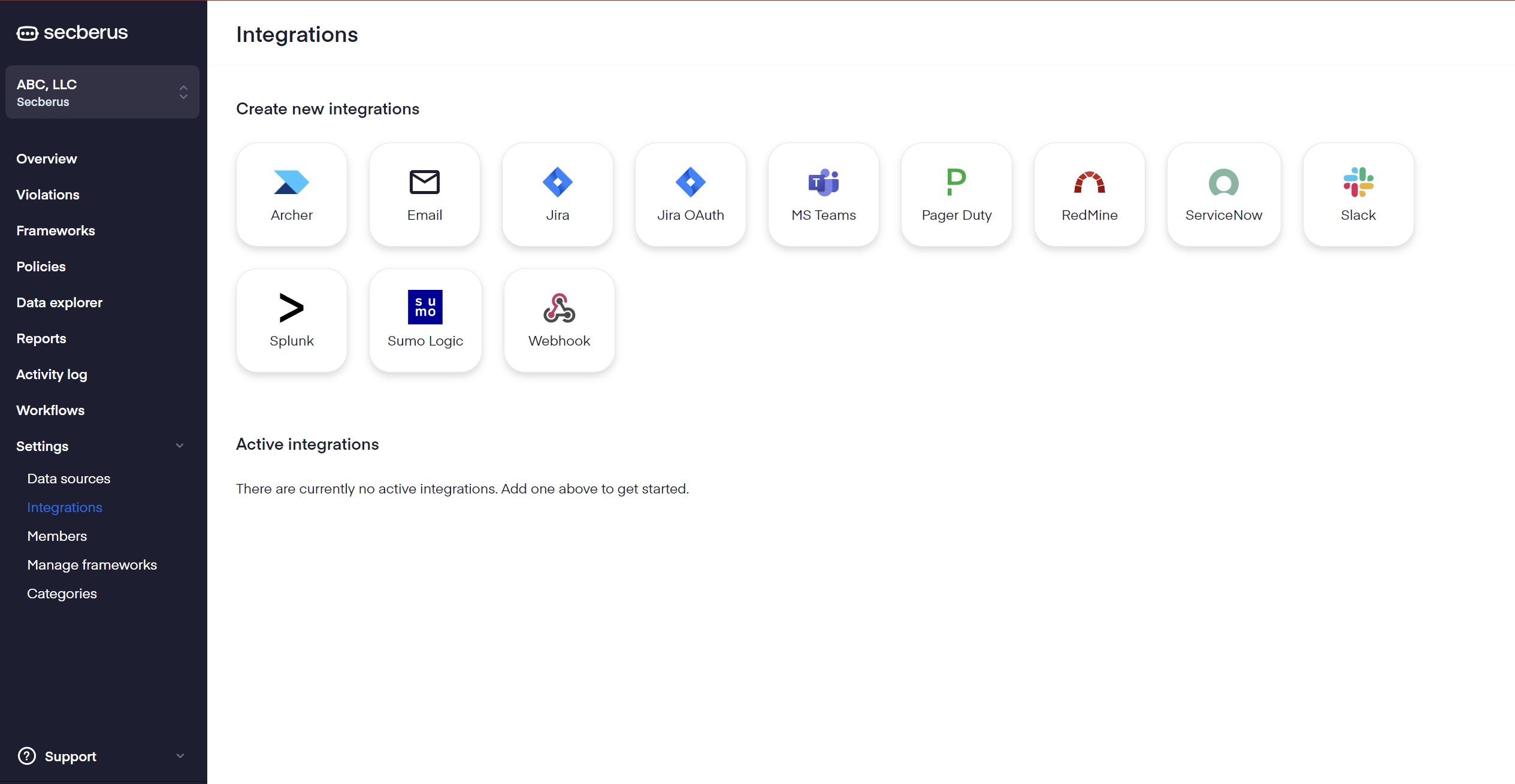Click the Splunk card label
Screen dimensions: 1515x784
(x=292, y=341)
